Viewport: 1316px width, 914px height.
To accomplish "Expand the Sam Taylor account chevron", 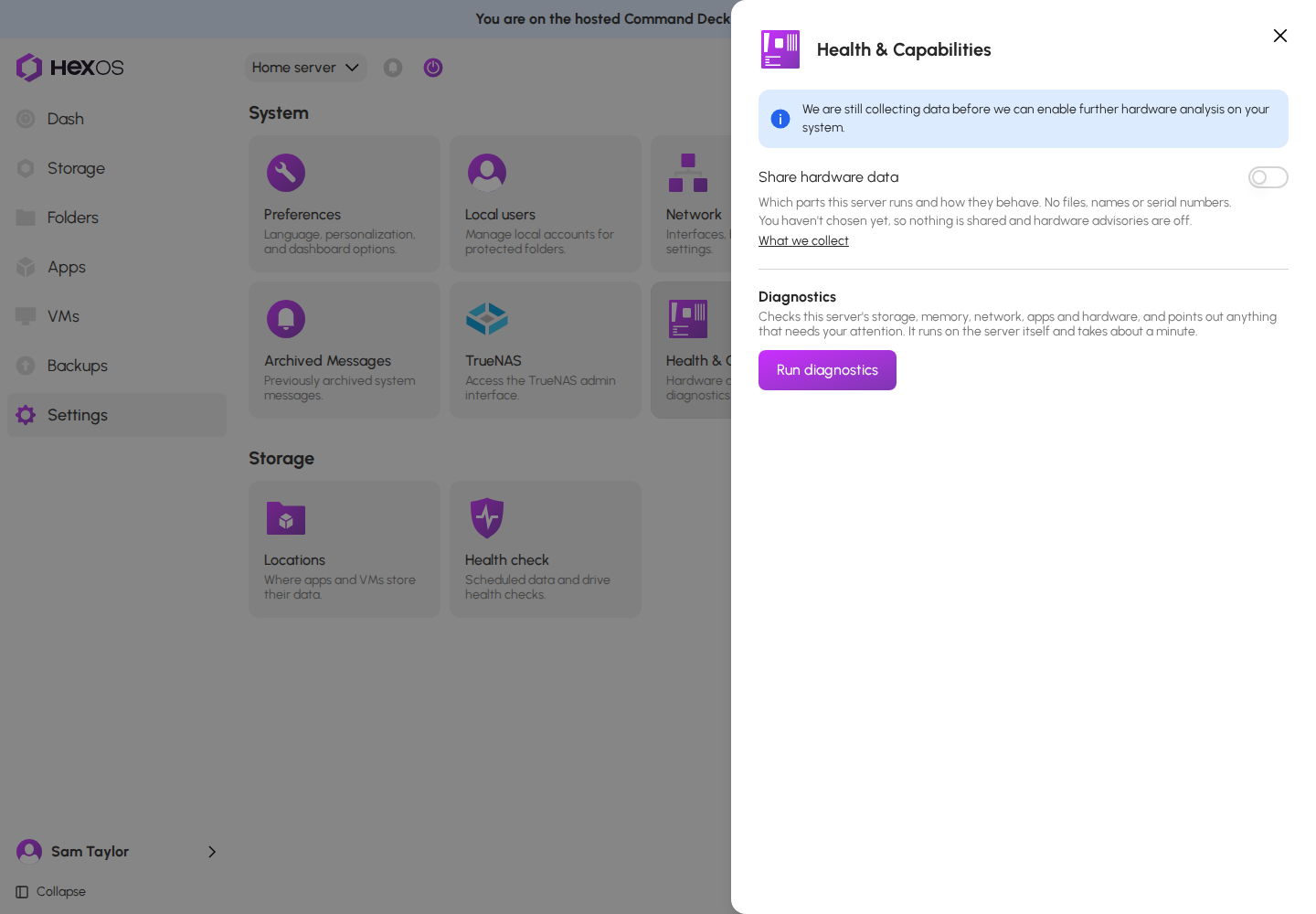I will [x=212, y=852].
